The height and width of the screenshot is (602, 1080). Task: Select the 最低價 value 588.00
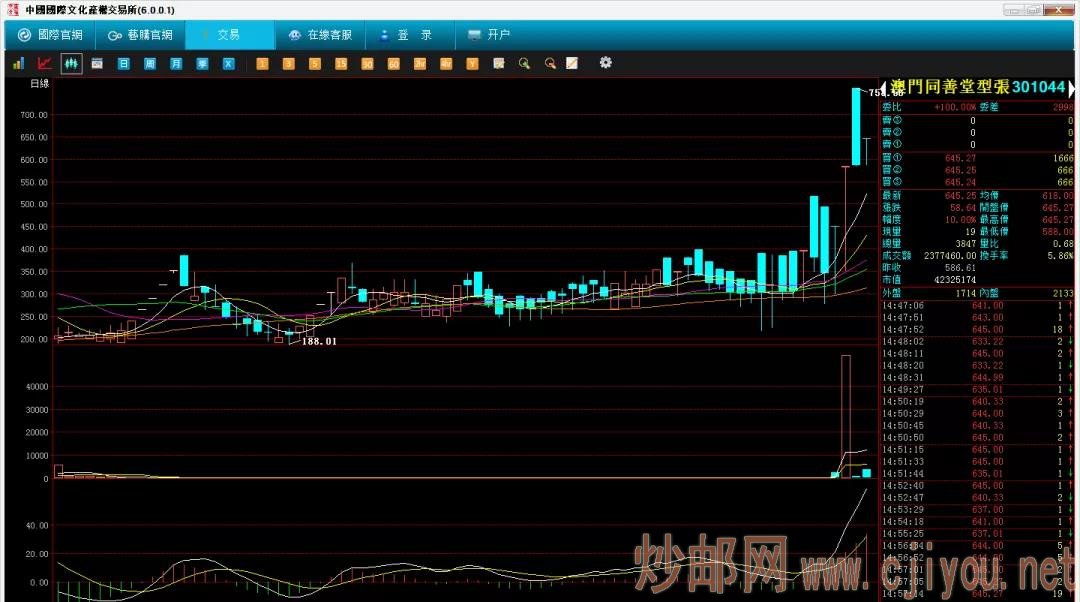[x=1057, y=231]
